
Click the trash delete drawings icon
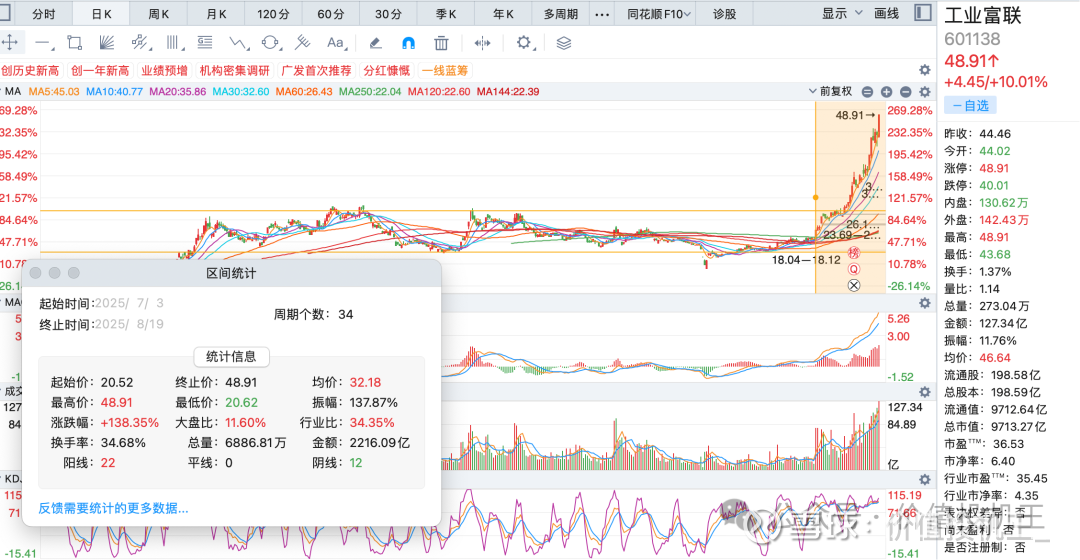442,43
